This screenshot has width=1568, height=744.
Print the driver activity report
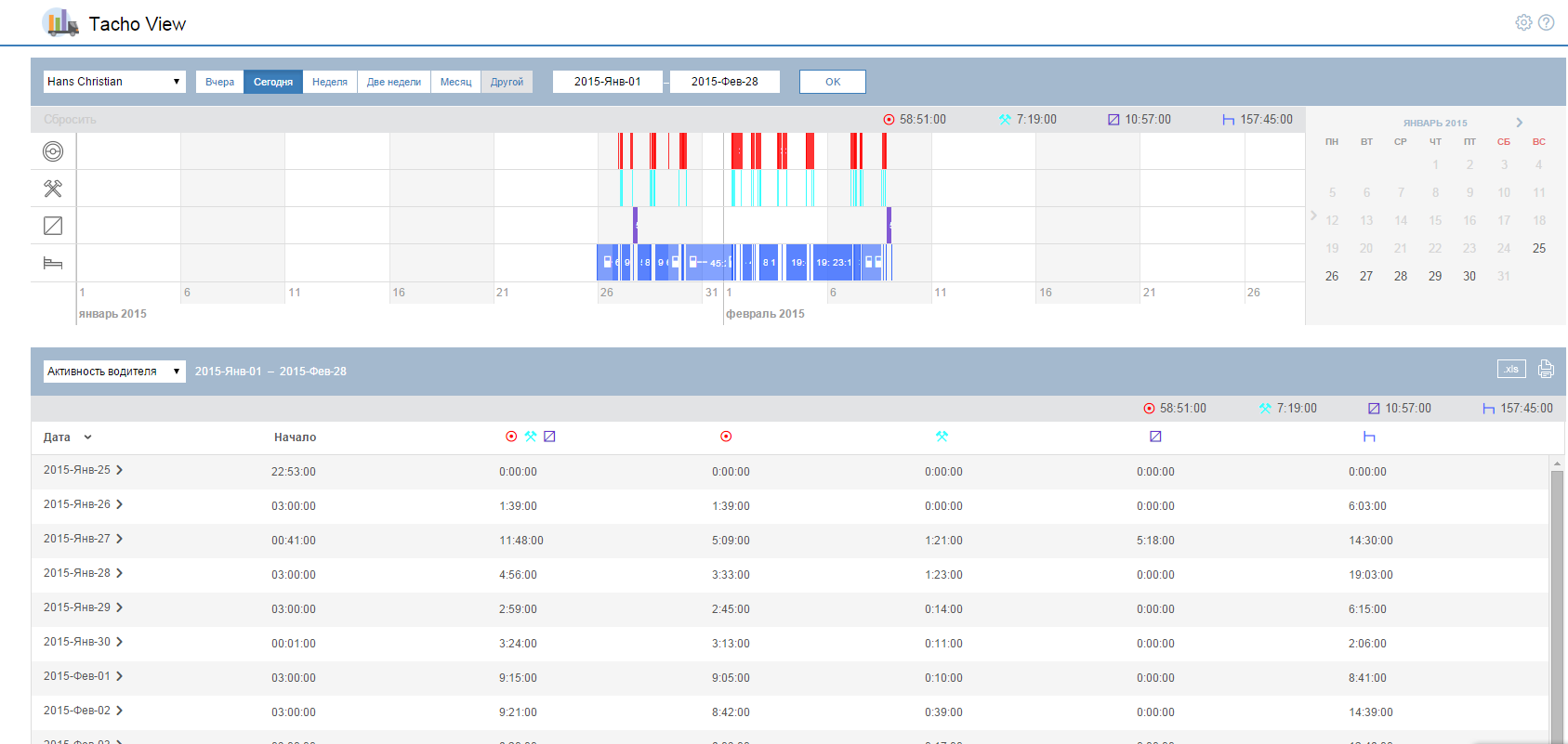[1546, 369]
